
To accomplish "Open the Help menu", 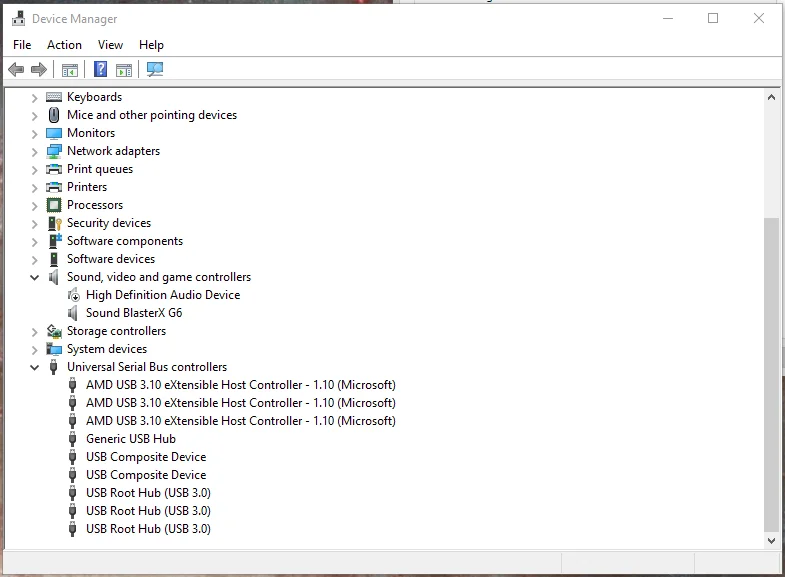I will [151, 45].
